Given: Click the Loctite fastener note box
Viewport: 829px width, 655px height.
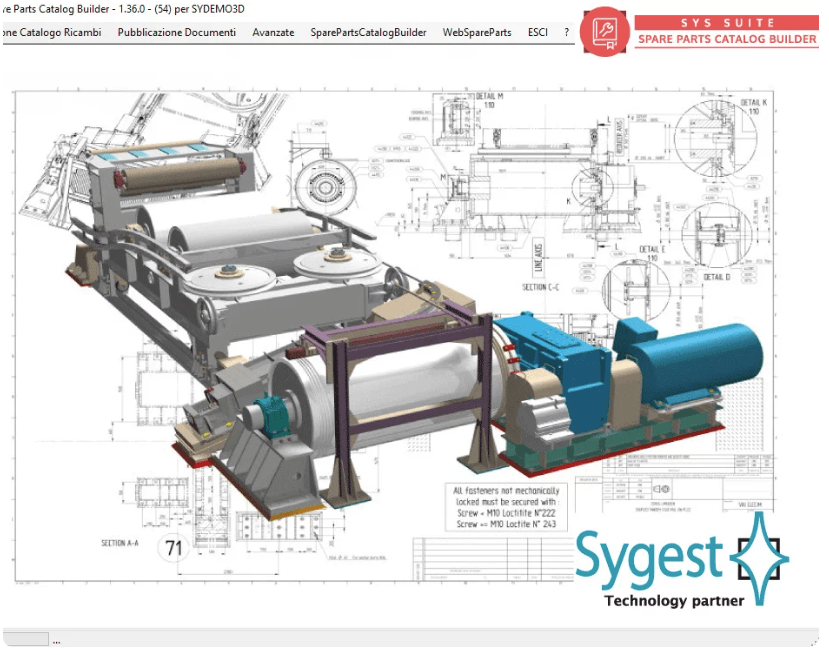Looking at the screenshot, I should (x=506, y=507).
